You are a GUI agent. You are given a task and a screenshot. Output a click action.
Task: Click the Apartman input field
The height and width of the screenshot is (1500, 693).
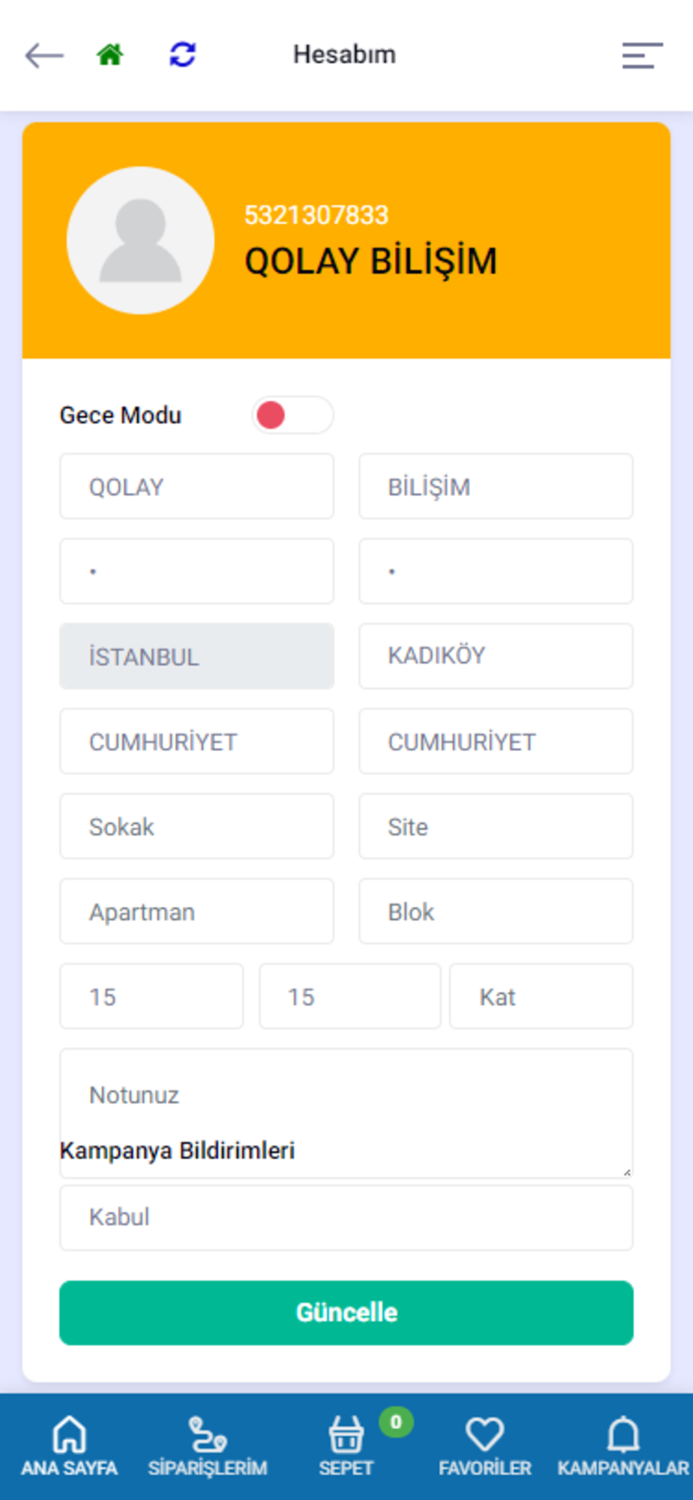[x=196, y=911]
